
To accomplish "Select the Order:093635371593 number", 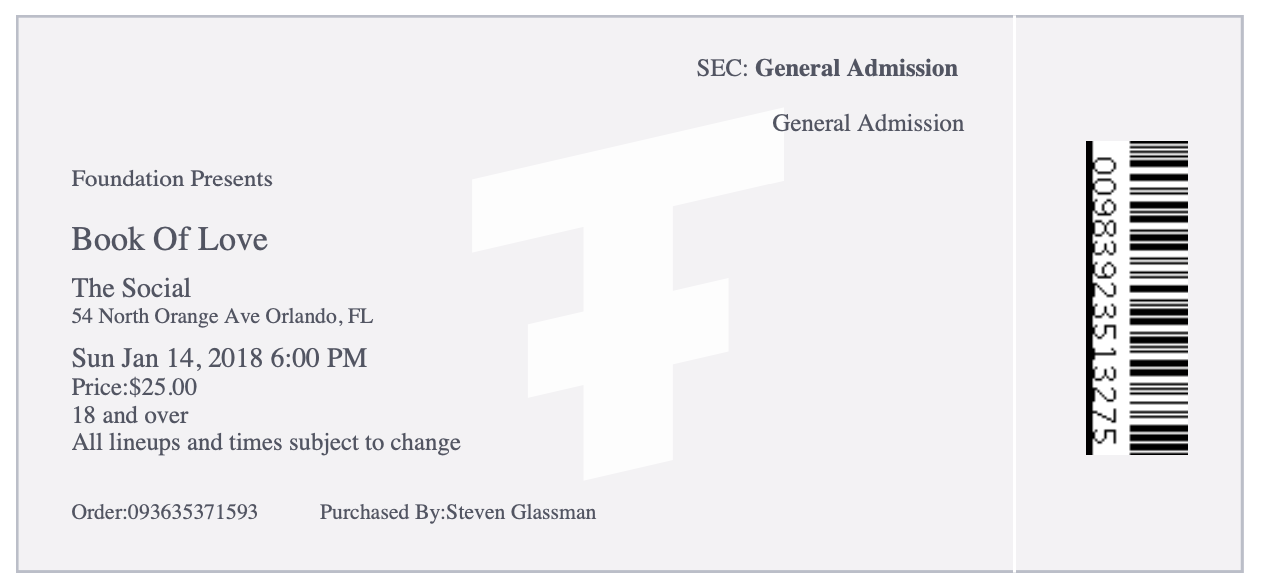I will click(x=165, y=512).
